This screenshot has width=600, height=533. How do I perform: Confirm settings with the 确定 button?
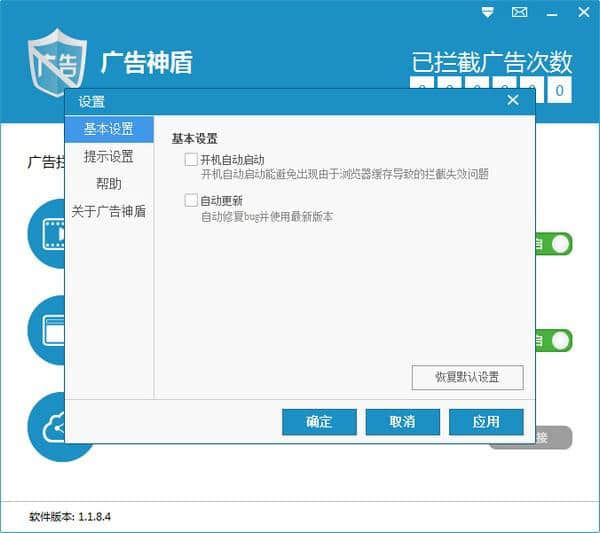click(319, 421)
